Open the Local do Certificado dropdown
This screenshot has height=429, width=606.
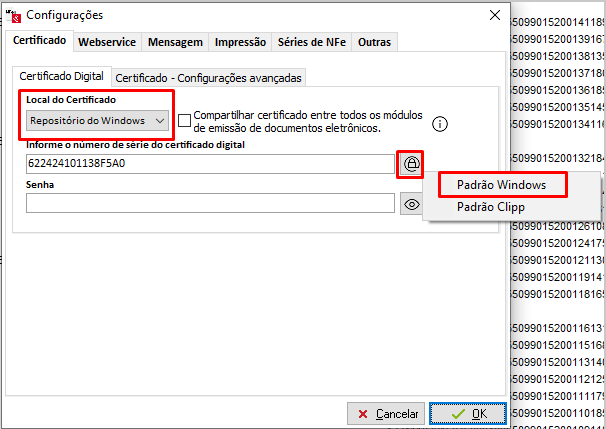(97, 121)
